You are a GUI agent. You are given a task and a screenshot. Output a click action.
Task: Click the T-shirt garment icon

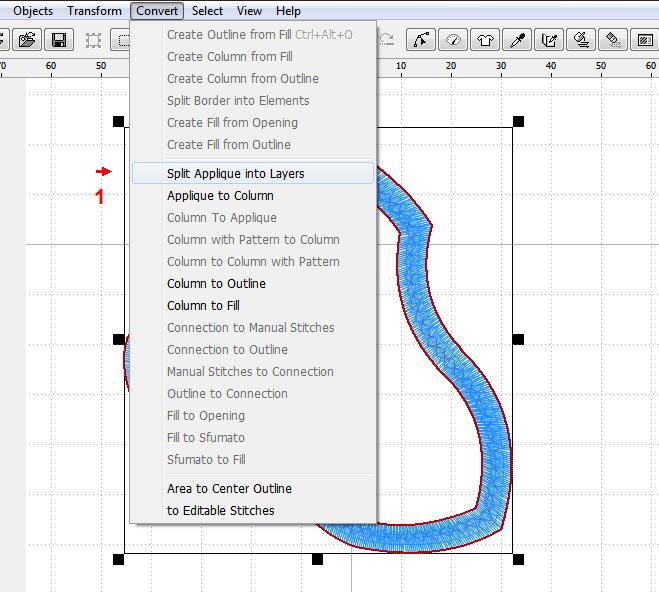[x=486, y=41]
